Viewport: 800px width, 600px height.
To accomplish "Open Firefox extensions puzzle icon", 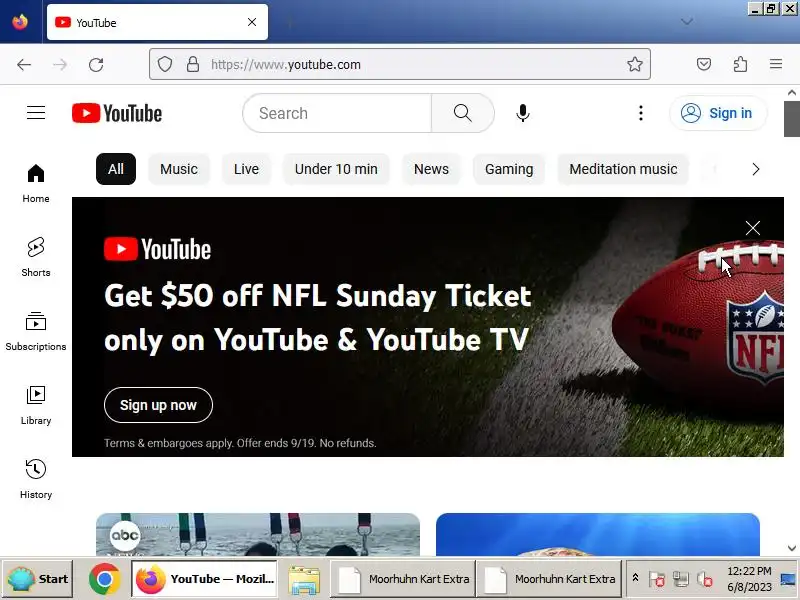I will tap(740, 64).
